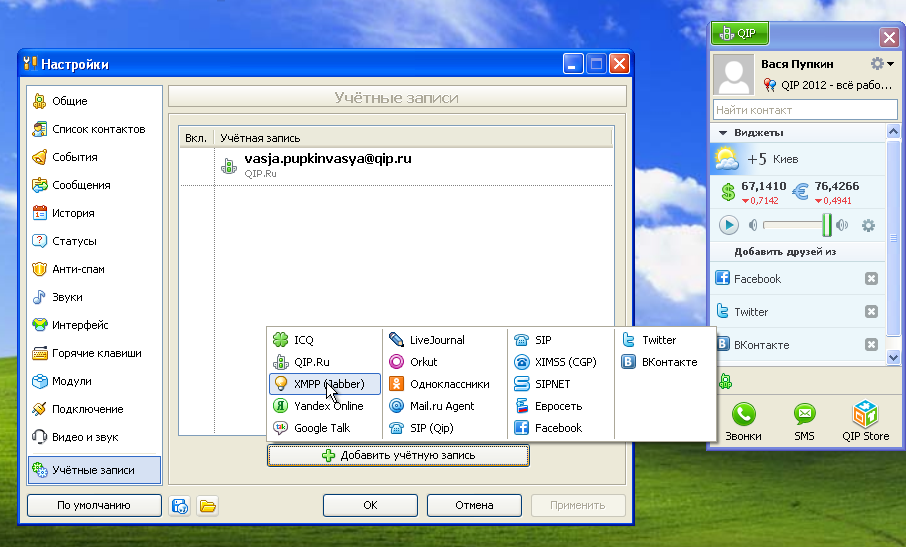Choose Одноклассники account type
The image size is (906, 547).
pos(445,384)
